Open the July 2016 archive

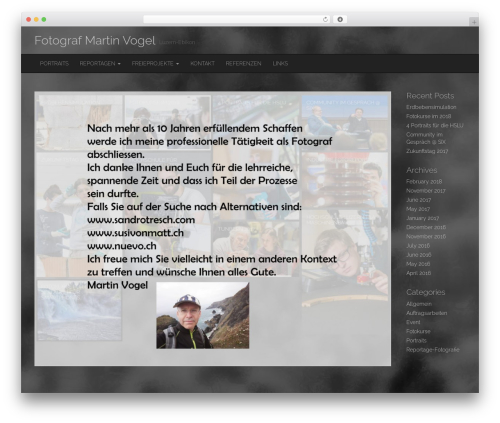[x=418, y=246]
